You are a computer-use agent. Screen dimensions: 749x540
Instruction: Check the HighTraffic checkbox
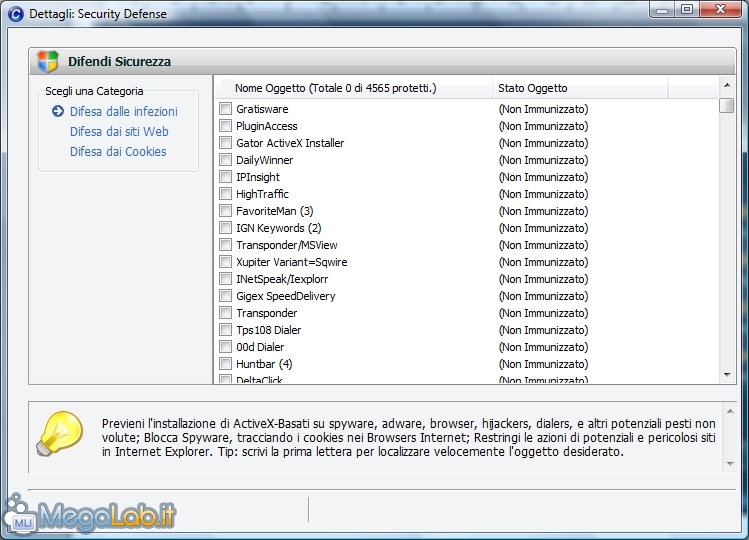(225, 194)
